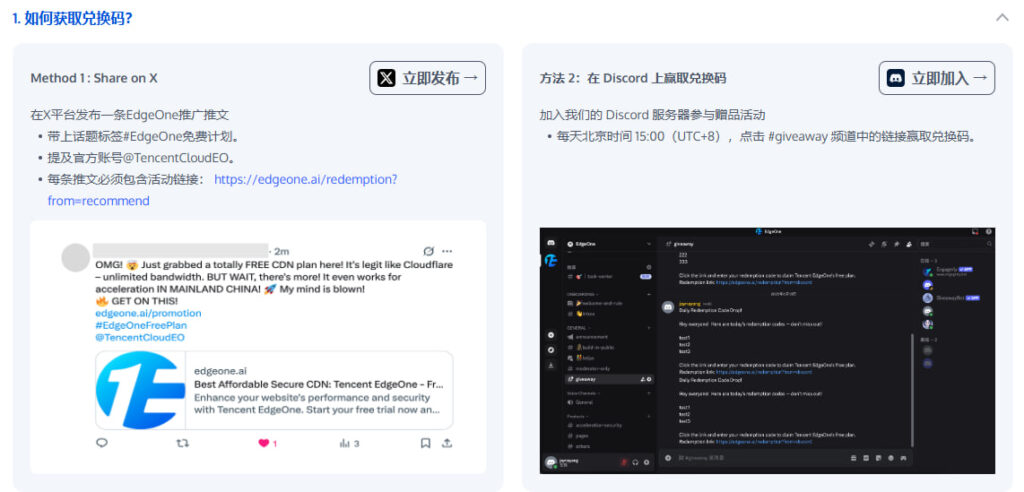
Task: Click the tweet bookmark icon
Action: [x=425, y=443]
